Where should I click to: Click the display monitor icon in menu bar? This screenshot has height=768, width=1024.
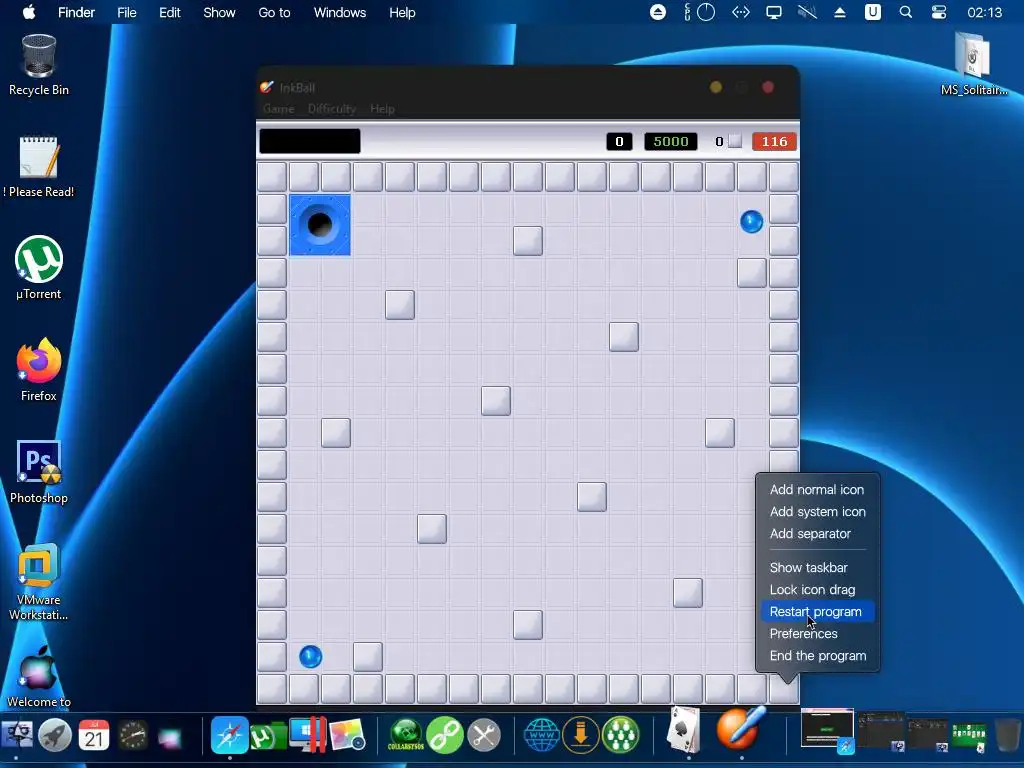(774, 12)
